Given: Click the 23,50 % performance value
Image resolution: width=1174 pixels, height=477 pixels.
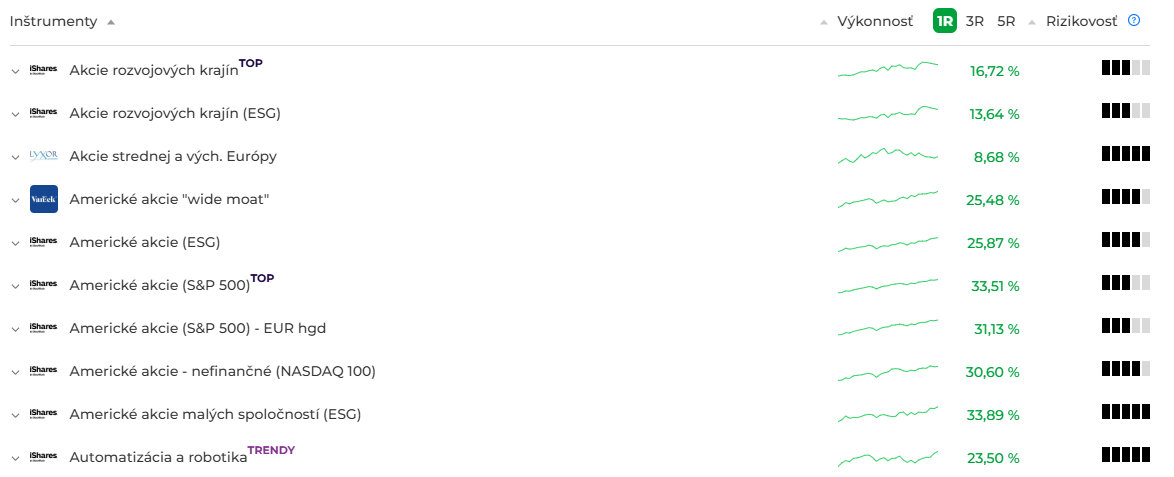Looking at the screenshot, I should [x=993, y=458].
